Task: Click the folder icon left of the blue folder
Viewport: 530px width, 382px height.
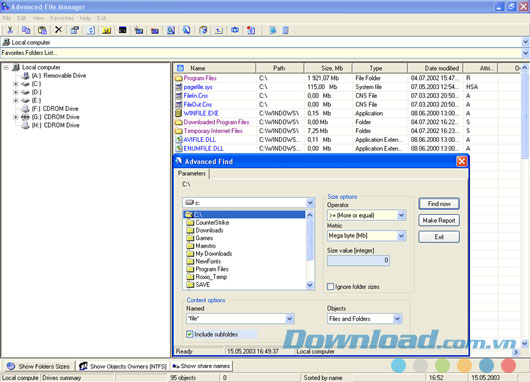Action: pos(139,30)
